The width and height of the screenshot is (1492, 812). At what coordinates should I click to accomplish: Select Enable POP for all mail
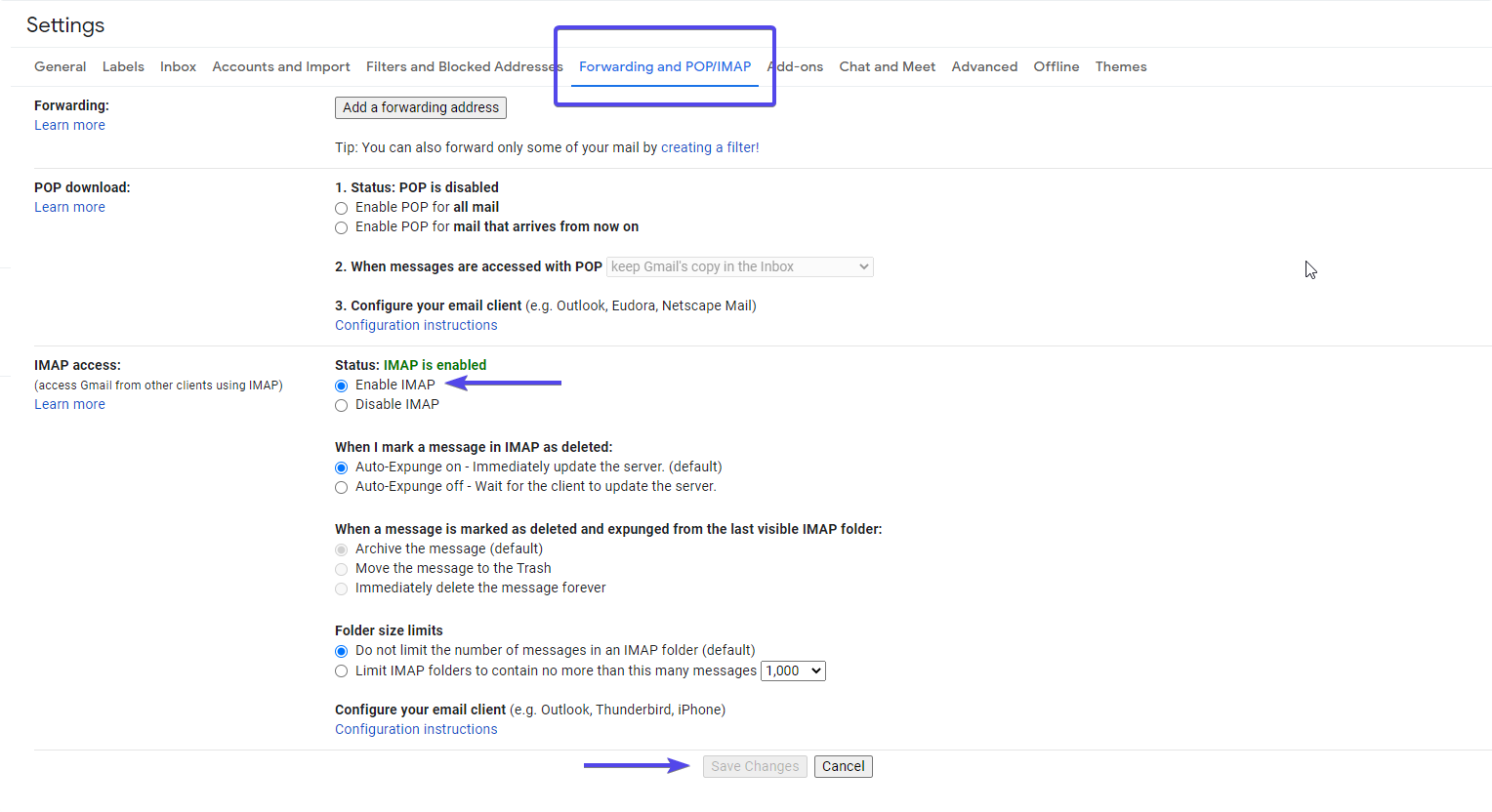coord(341,208)
